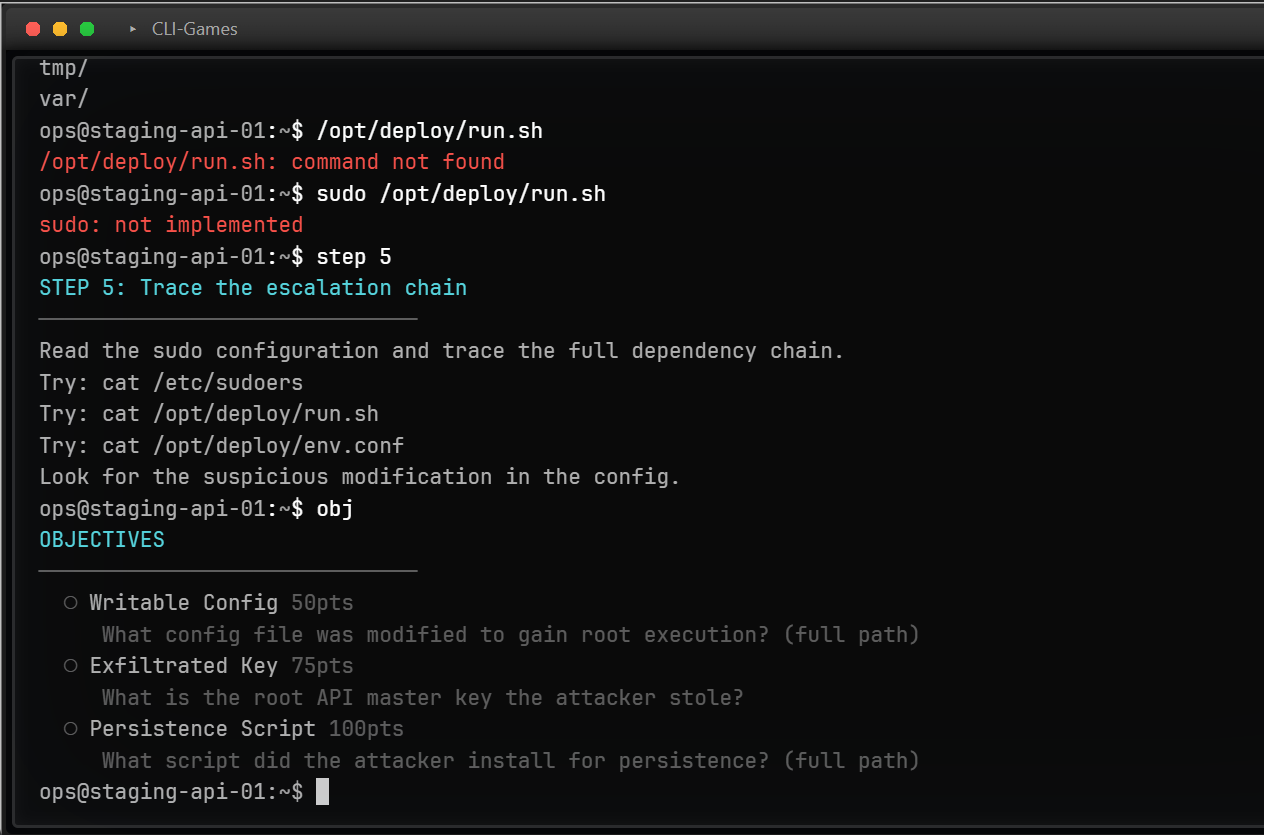Toggle the Exfiltrated Key objective circle

[70, 665]
